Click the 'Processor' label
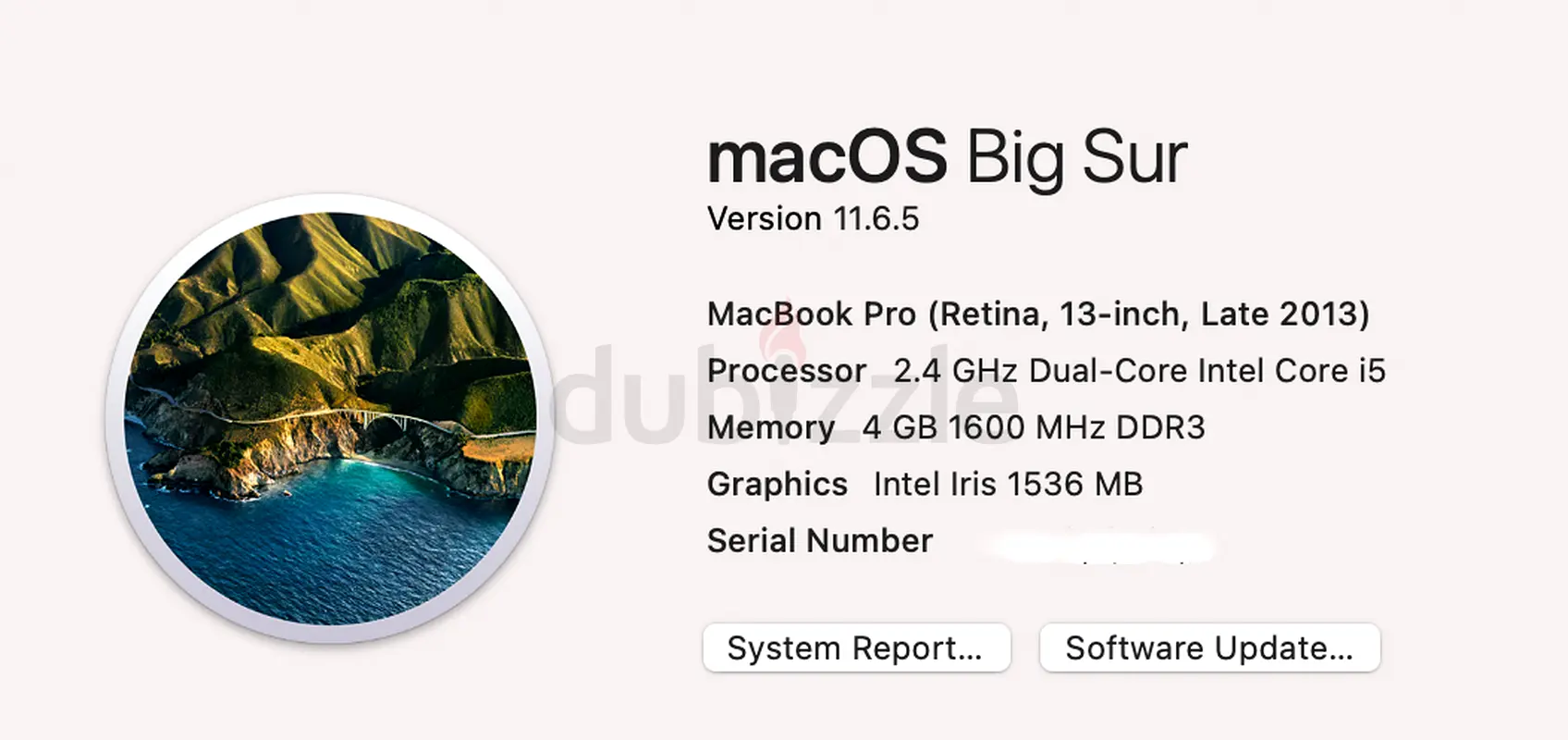Screen dimensions: 1568x740 tap(787, 371)
